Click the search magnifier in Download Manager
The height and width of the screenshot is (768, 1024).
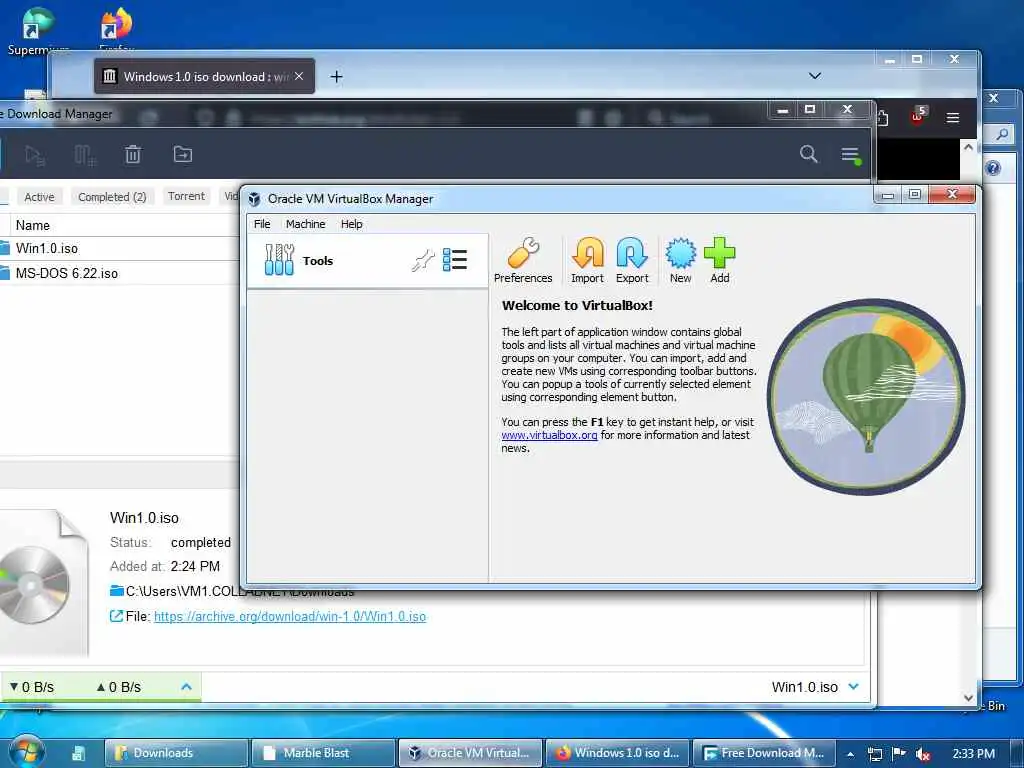pos(808,154)
